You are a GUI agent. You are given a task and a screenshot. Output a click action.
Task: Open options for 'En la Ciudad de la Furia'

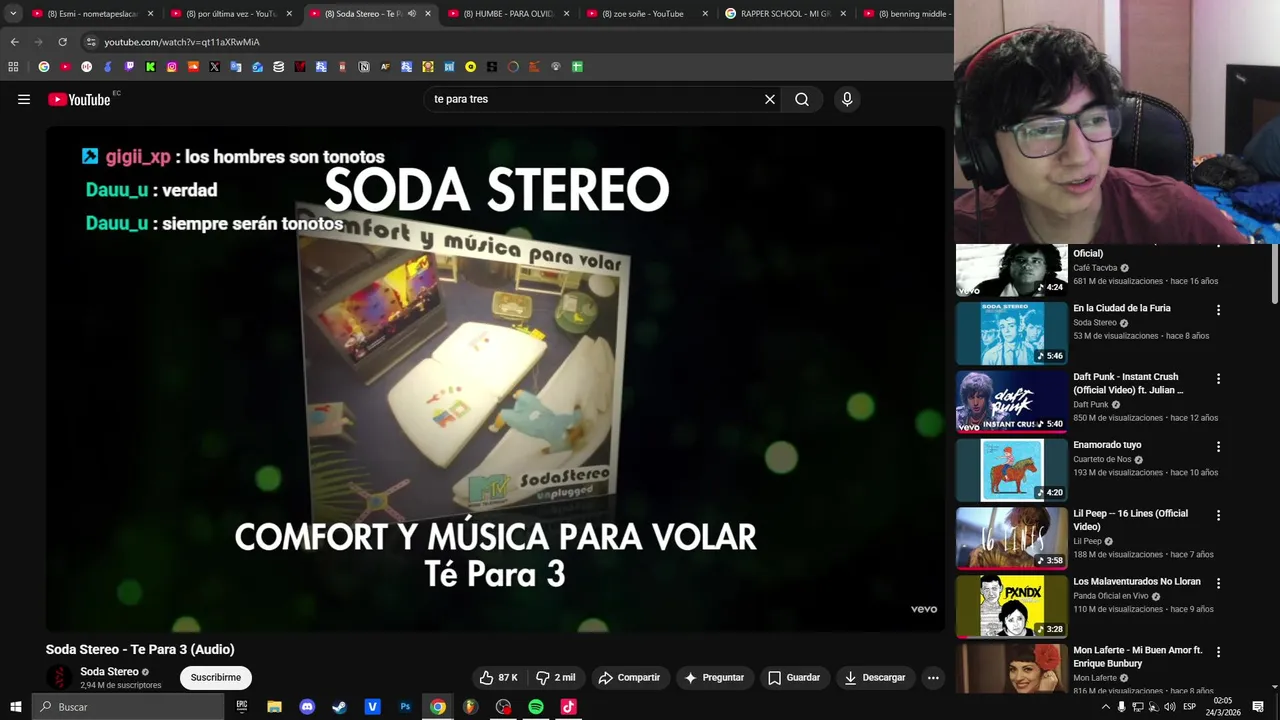coord(1218,310)
